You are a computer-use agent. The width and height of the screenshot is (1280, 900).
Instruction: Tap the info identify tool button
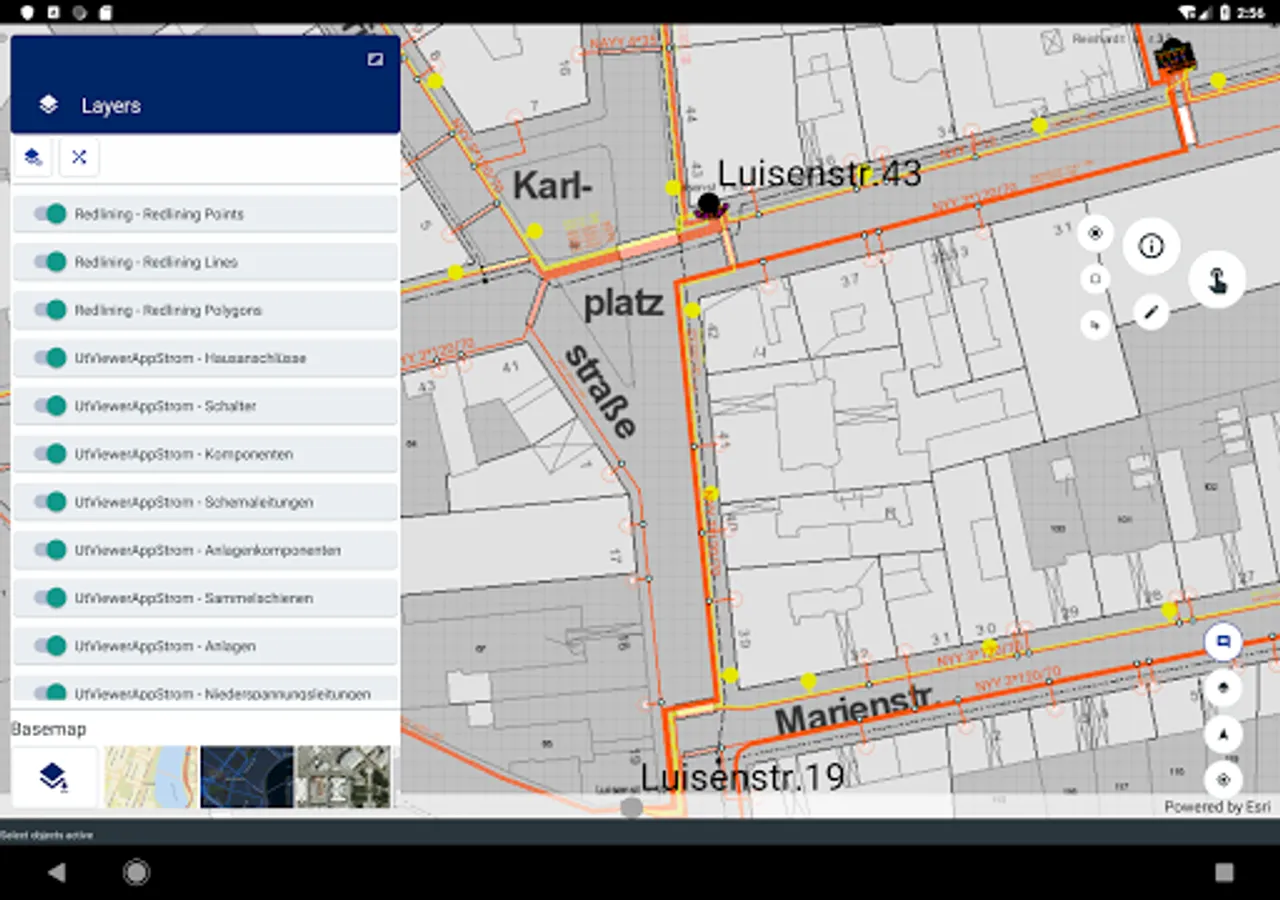click(1151, 245)
